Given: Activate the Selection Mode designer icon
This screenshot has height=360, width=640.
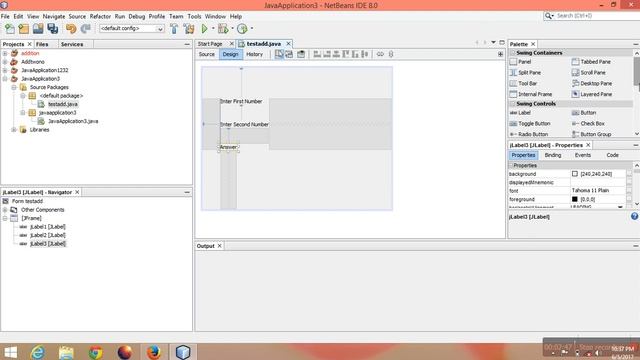Looking at the screenshot, I should coord(279,54).
